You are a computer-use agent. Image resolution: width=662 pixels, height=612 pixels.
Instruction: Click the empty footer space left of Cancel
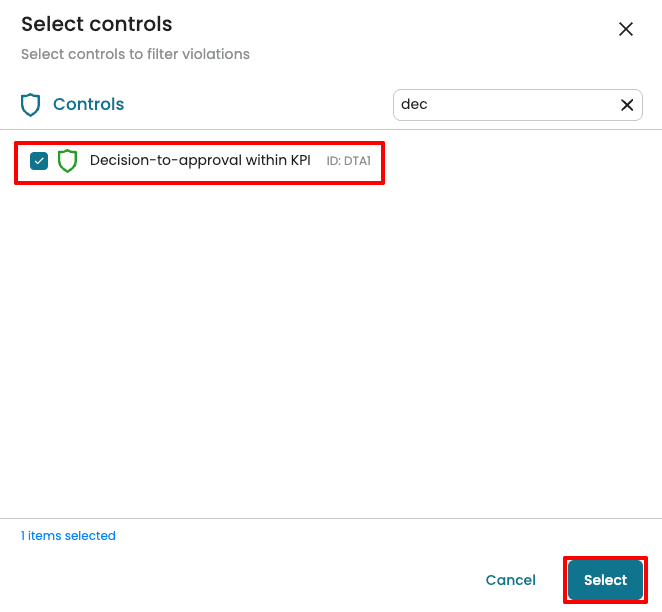click(250, 580)
